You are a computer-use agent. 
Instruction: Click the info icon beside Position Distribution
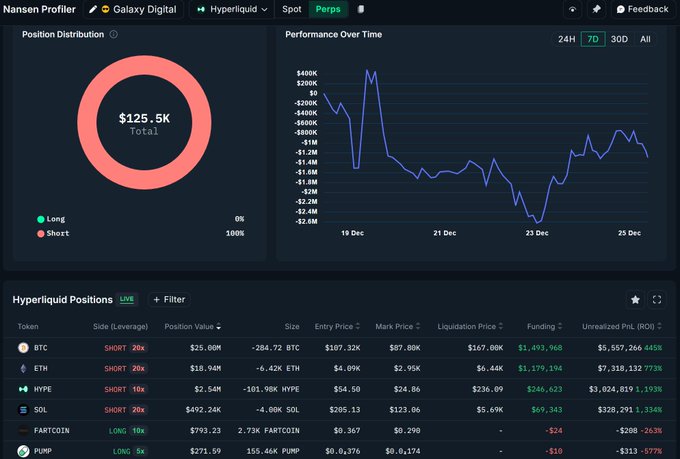pyautogui.click(x=113, y=34)
